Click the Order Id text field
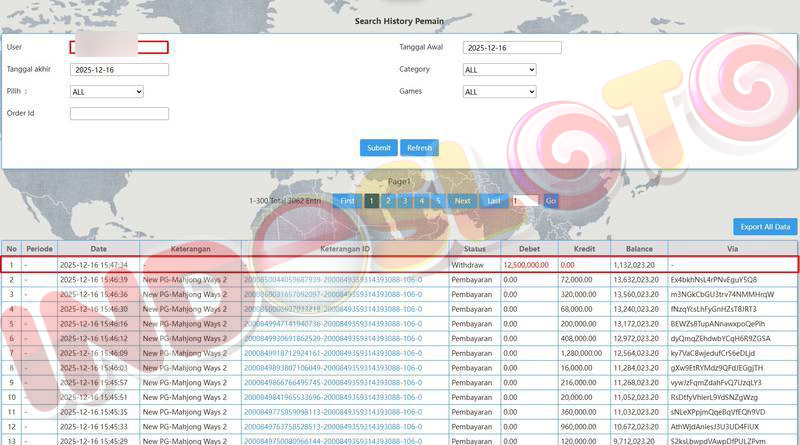Image resolution: width=800 pixels, height=445 pixels. (x=119, y=114)
